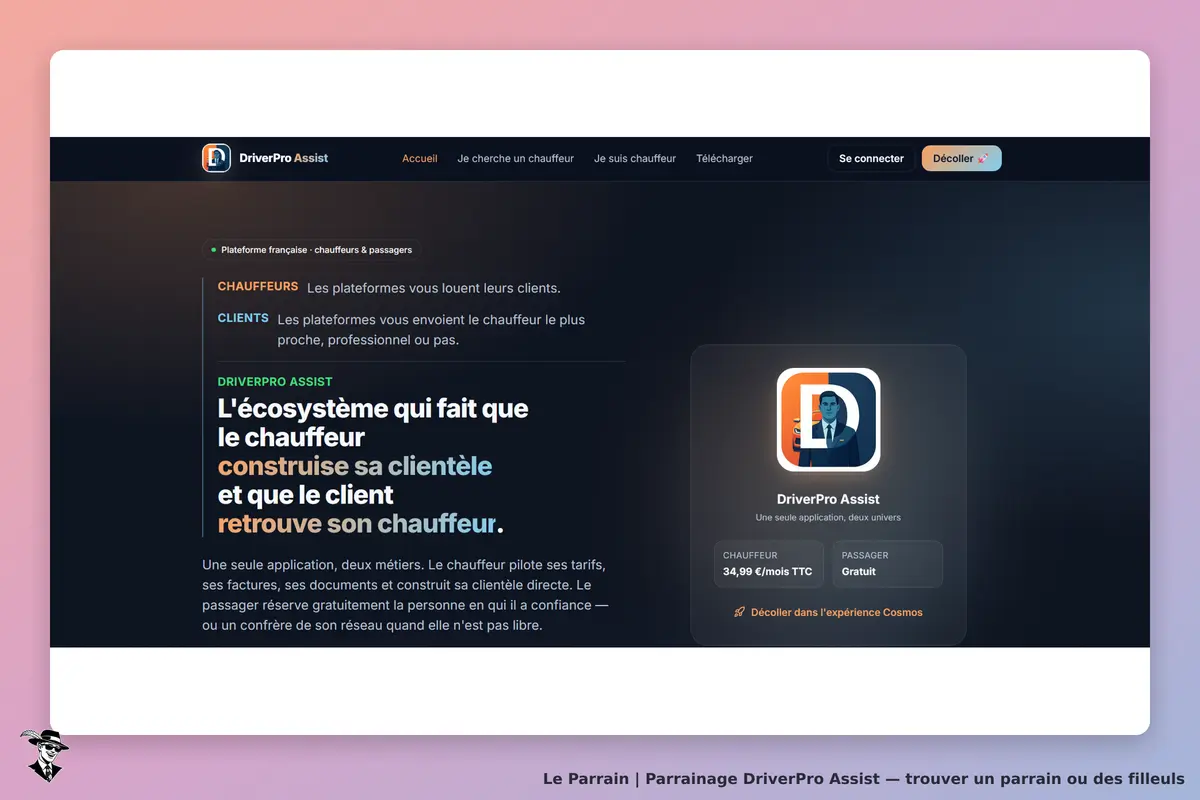Click the headline text construise sa clientèle

pos(355,466)
